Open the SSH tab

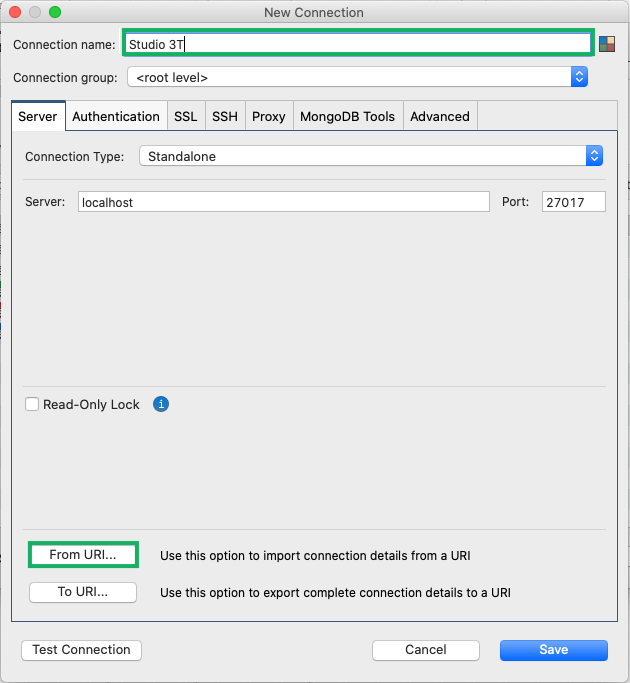point(225,116)
